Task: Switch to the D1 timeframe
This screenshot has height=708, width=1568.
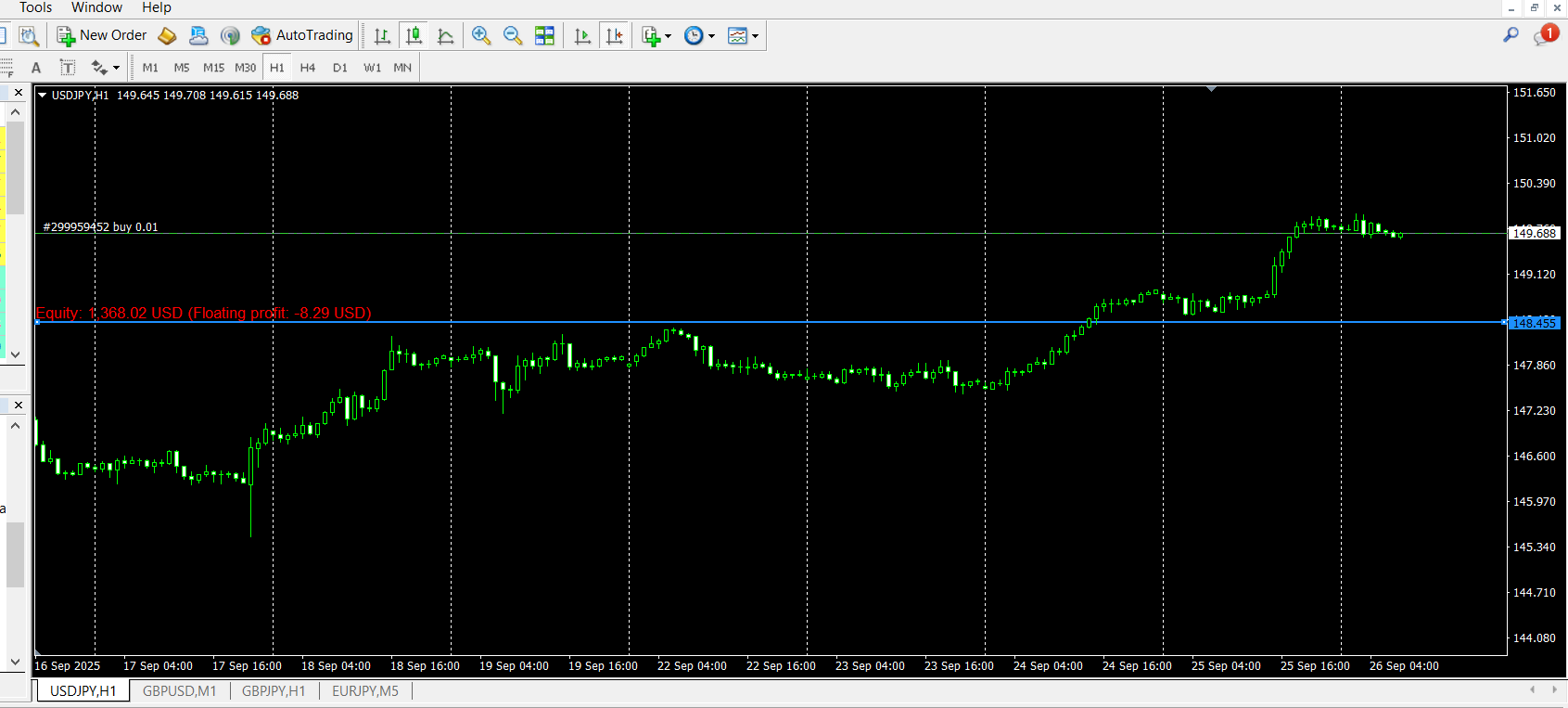Action: coord(340,68)
